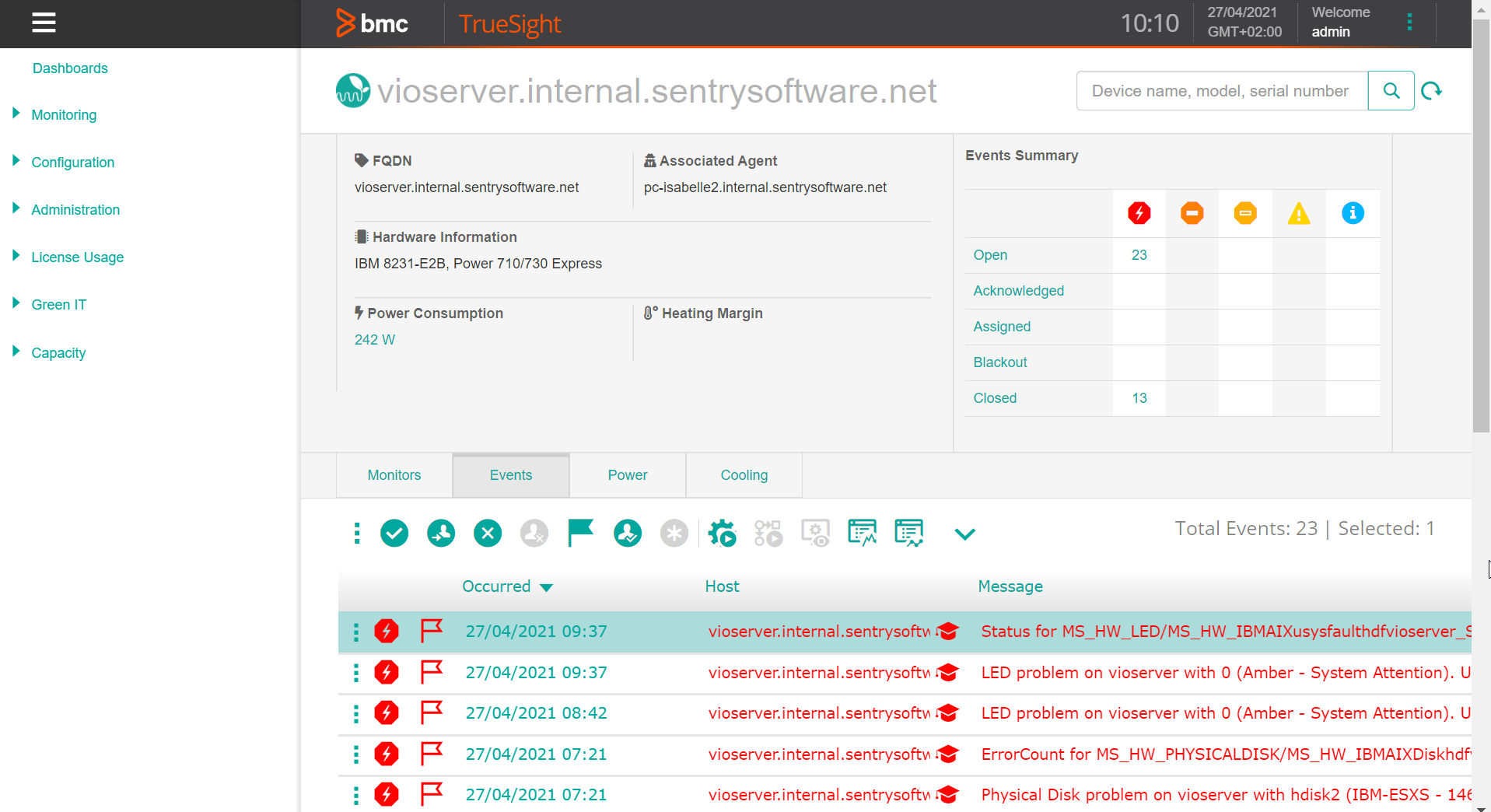Click the flag icon in the event toolbar
Screen dimensions: 1491x812
[581, 533]
